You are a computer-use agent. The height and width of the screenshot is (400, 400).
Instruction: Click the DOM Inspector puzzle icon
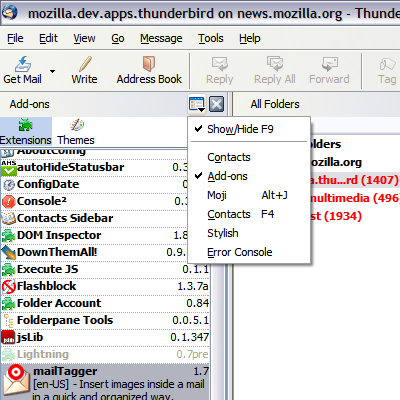pyautogui.click(x=9, y=236)
